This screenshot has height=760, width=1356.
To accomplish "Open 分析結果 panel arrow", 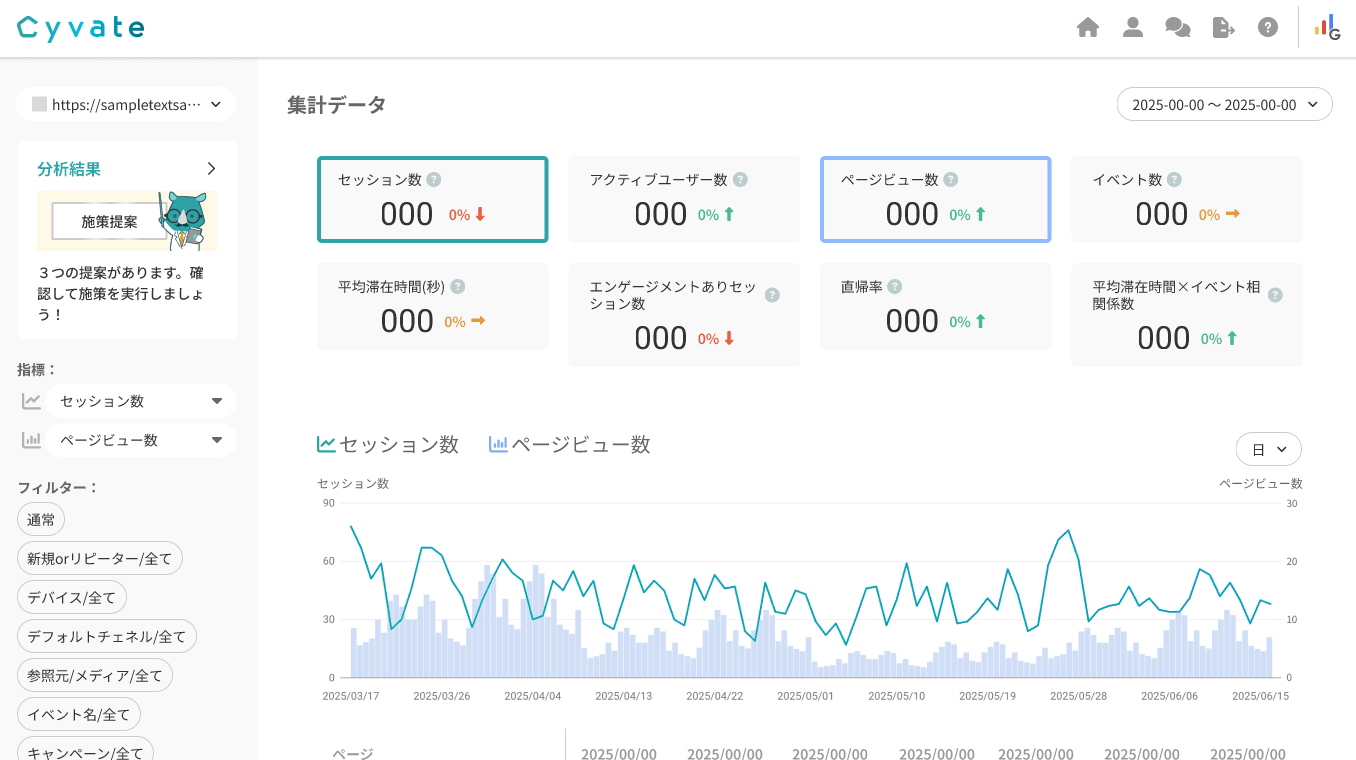I will (211, 169).
